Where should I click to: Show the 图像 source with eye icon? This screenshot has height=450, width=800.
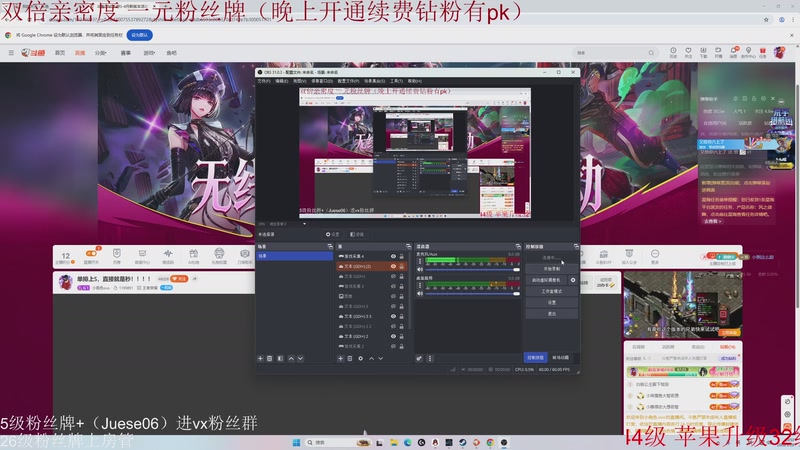[393, 296]
